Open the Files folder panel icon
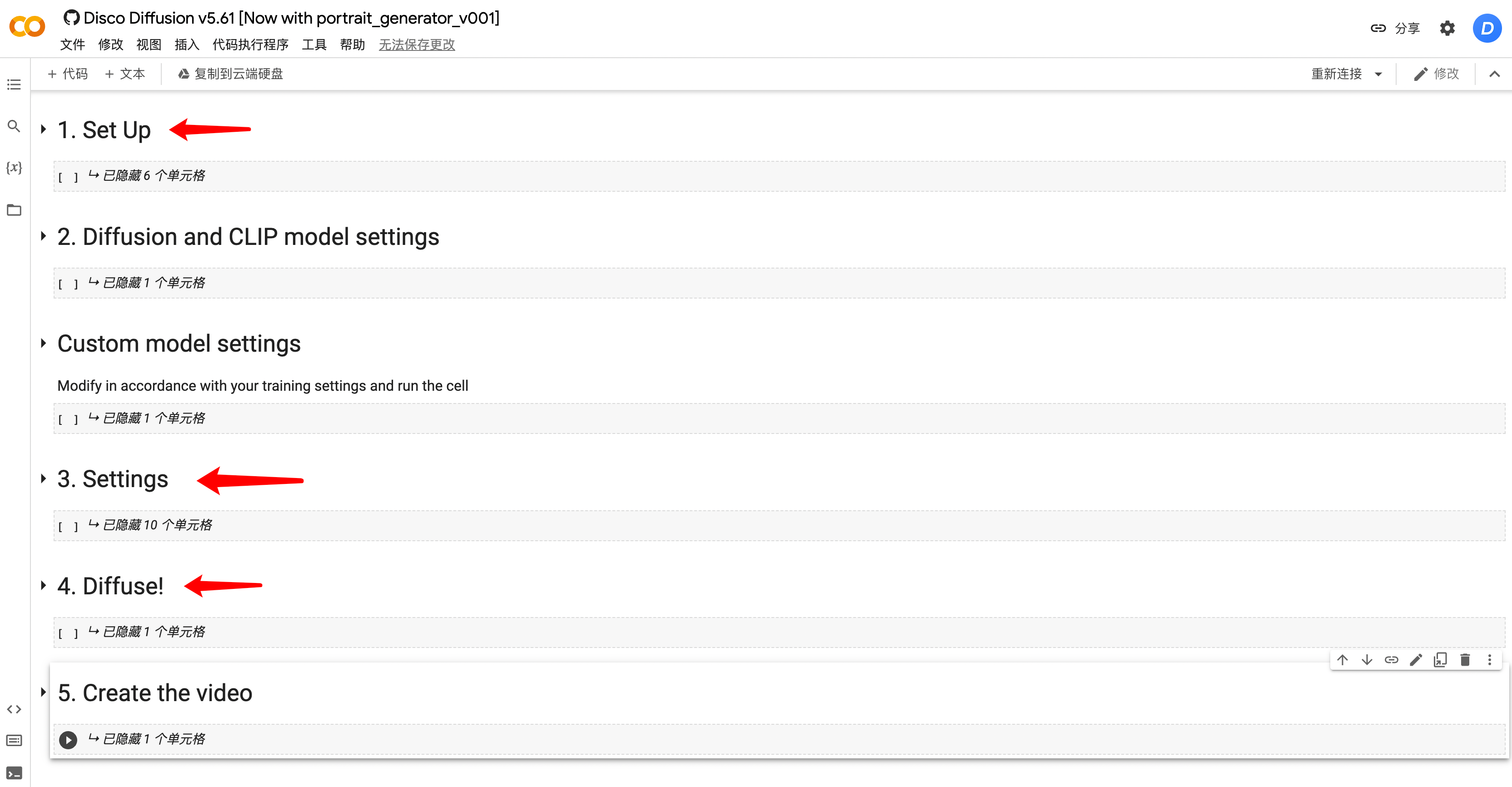Viewport: 1512px width, 787px height. [x=14, y=210]
